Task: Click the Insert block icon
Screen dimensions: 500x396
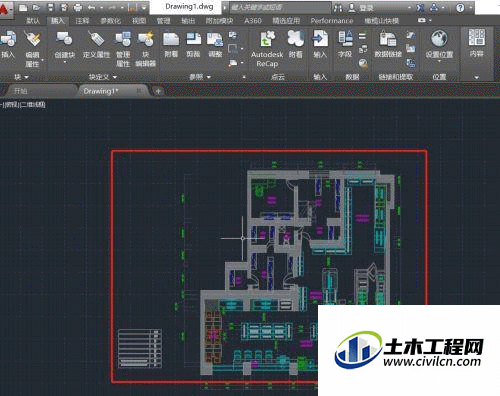Action: pyautogui.click(x=8, y=39)
